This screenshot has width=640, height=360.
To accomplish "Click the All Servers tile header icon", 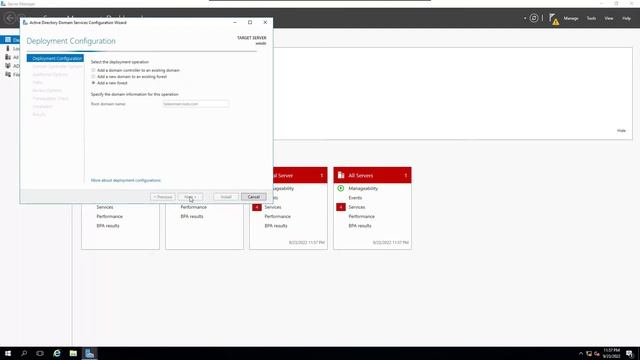I will (x=341, y=175).
